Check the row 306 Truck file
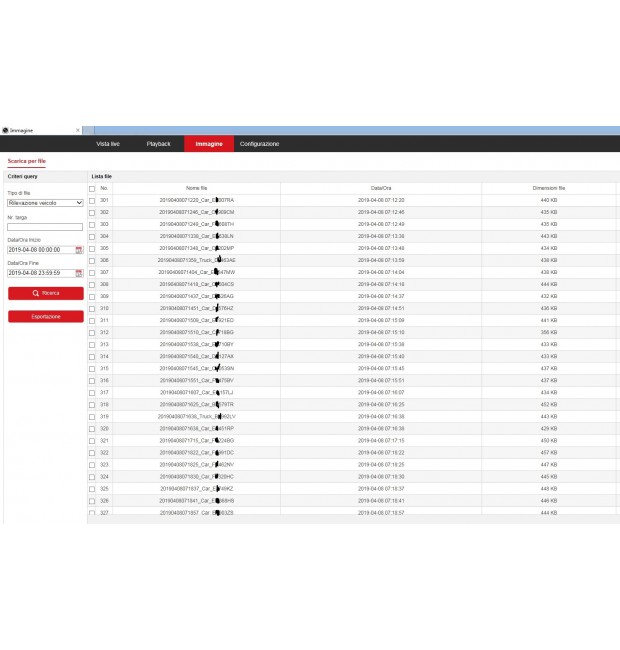 [x=92, y=260]
